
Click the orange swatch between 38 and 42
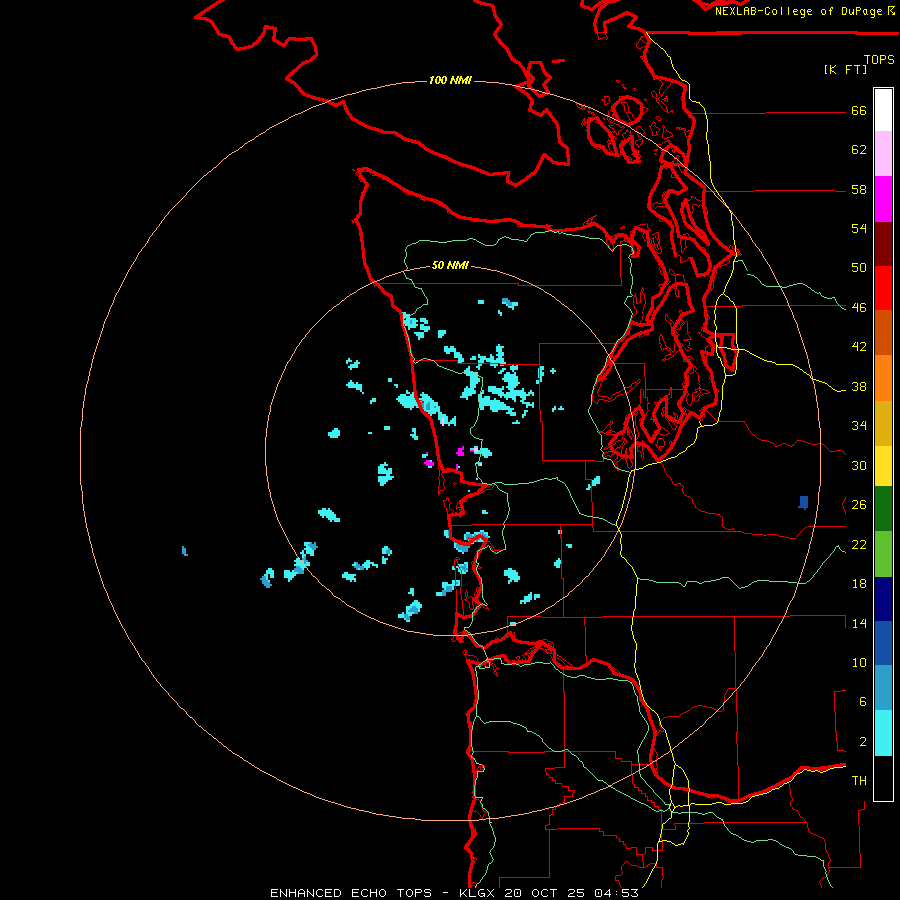coord(883,378)
